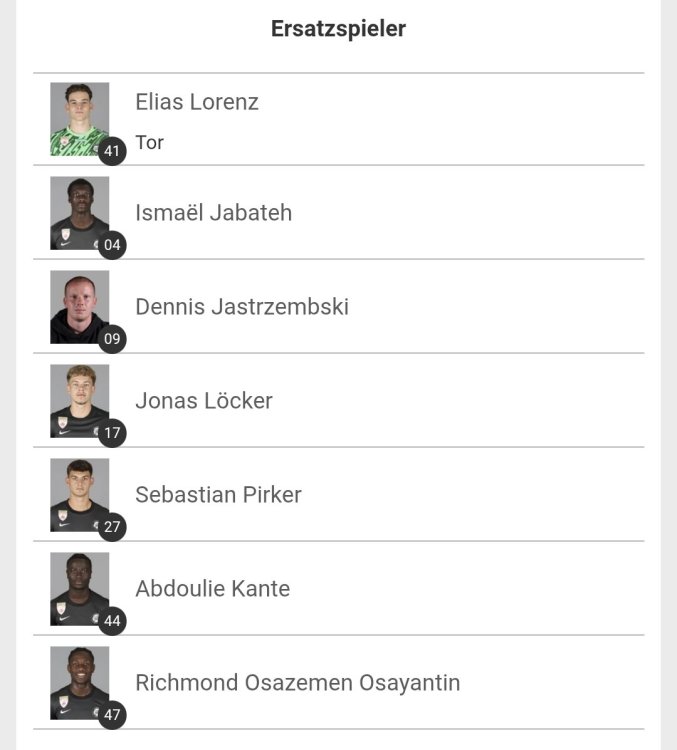The height and width of the screenshot is (750, 677).
Task: Open the Ismaël Jabateh name link
Action: [213, 213]
